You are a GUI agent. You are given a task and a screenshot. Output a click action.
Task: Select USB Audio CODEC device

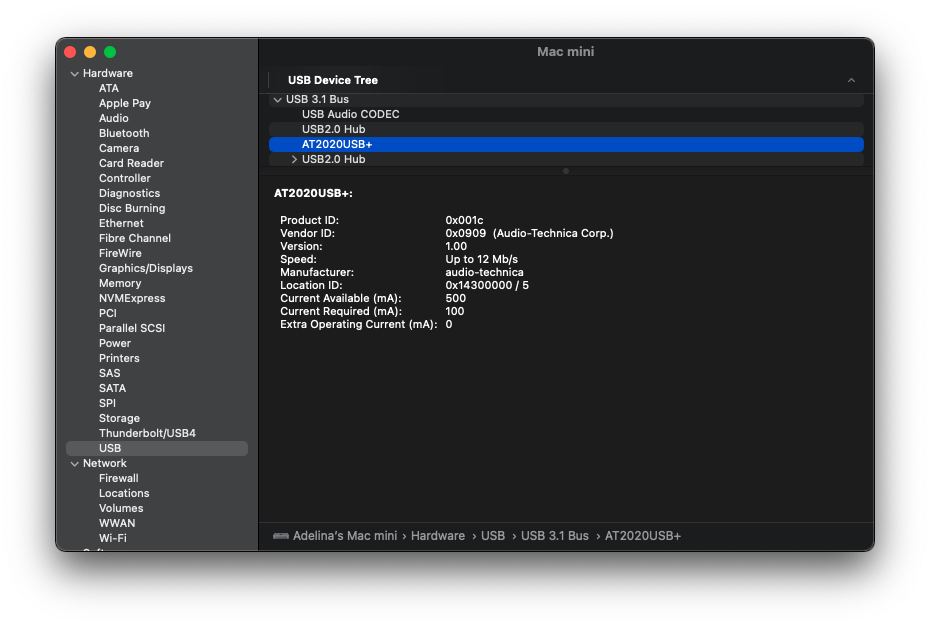click(x=350, y=115)
